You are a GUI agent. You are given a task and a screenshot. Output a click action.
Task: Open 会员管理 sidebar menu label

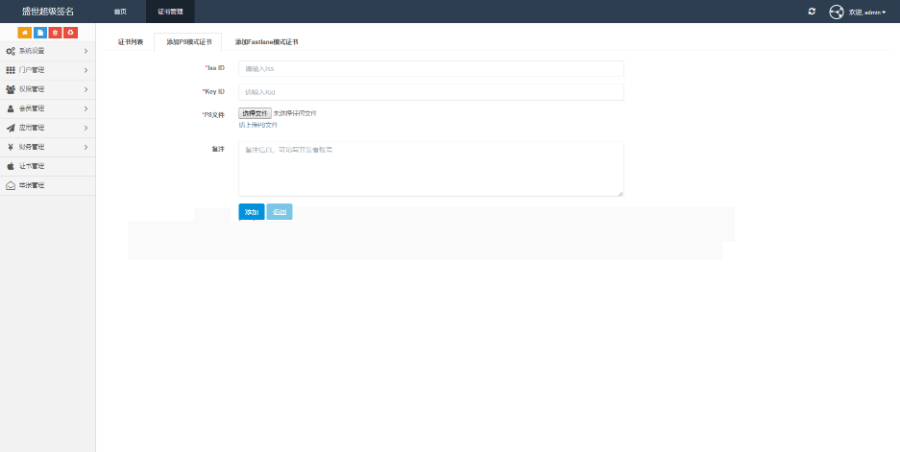(x=32, y=109)
